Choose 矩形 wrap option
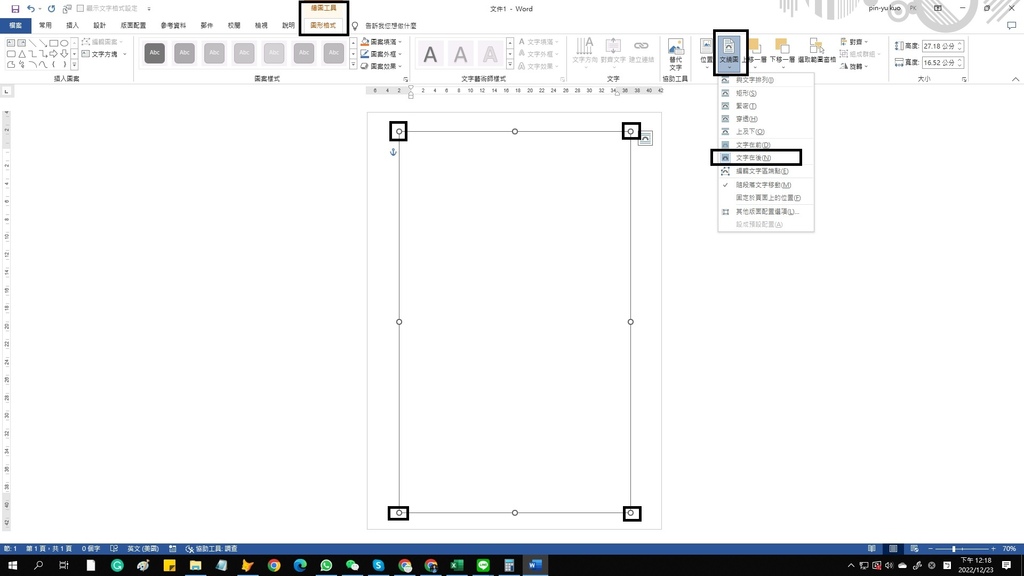The image size is (1024, 576). (x=765, y=93)
